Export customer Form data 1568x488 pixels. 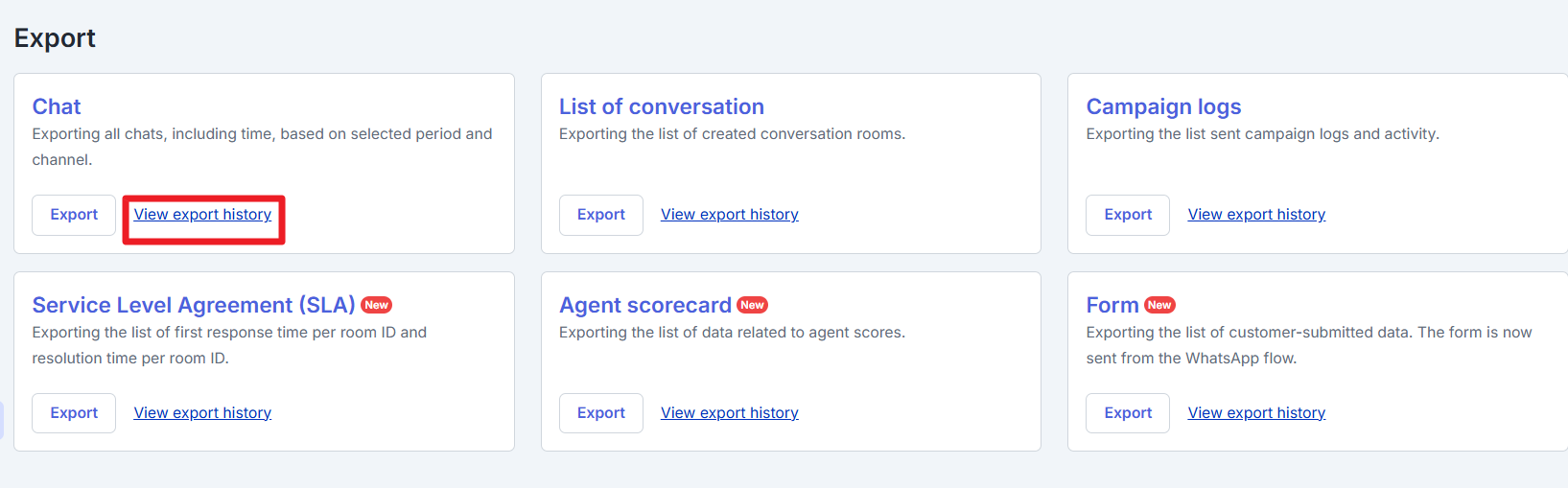[1127, 413]
